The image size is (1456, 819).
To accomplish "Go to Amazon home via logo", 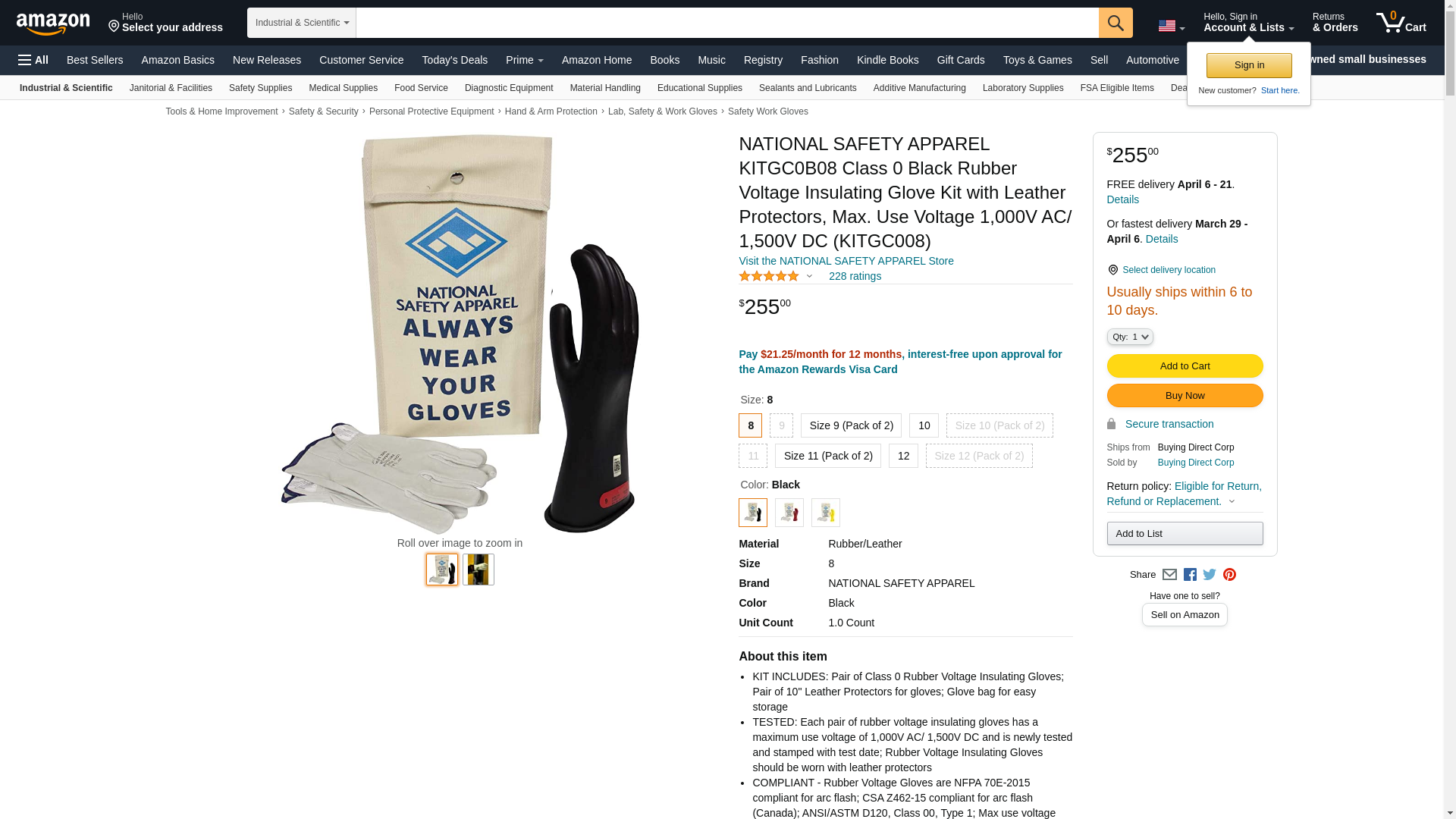I will [x=53, y=24].
